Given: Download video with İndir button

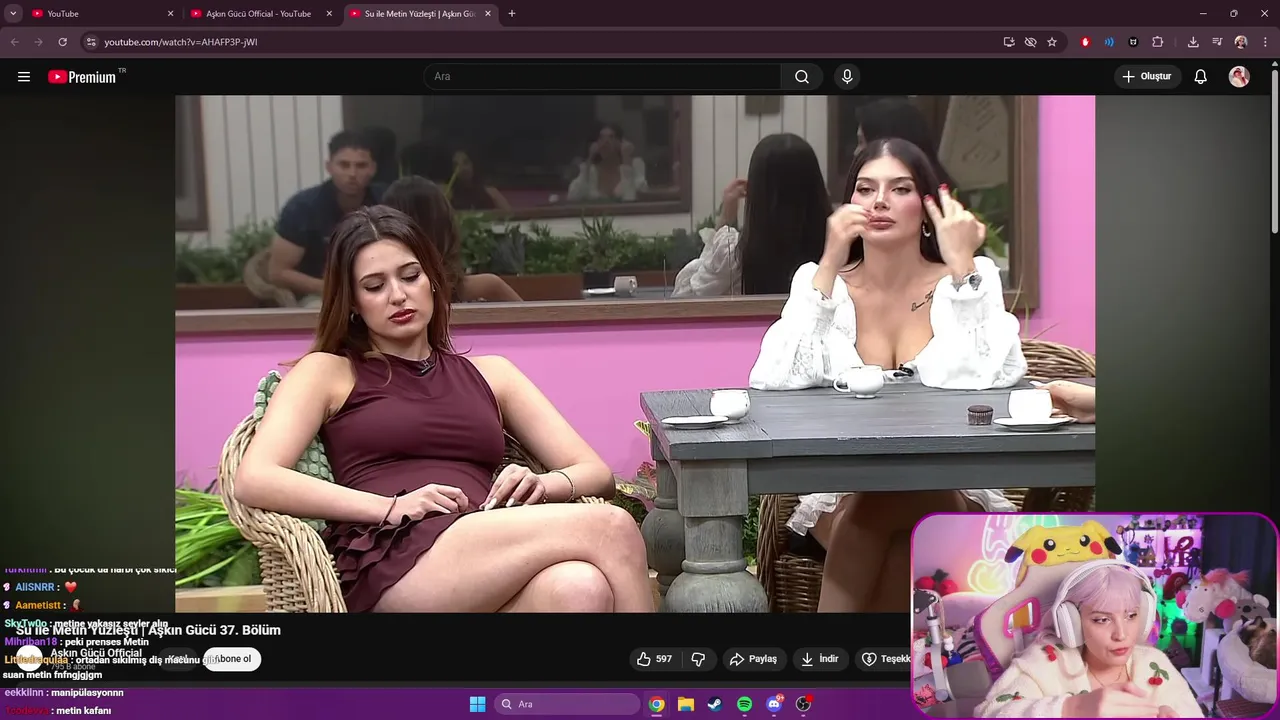Looking at the screenshot, I should [820, 659].
